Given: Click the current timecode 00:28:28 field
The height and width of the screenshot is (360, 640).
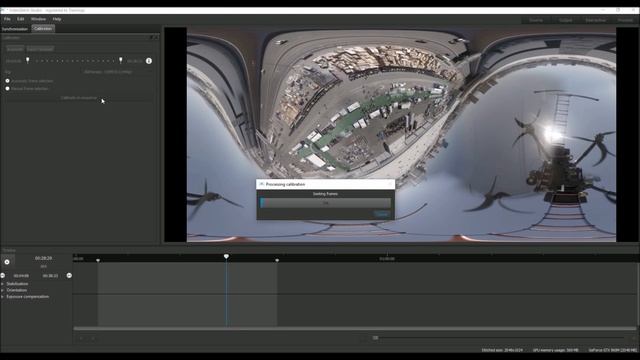Looking at the screenshot, I should point(43,258).
